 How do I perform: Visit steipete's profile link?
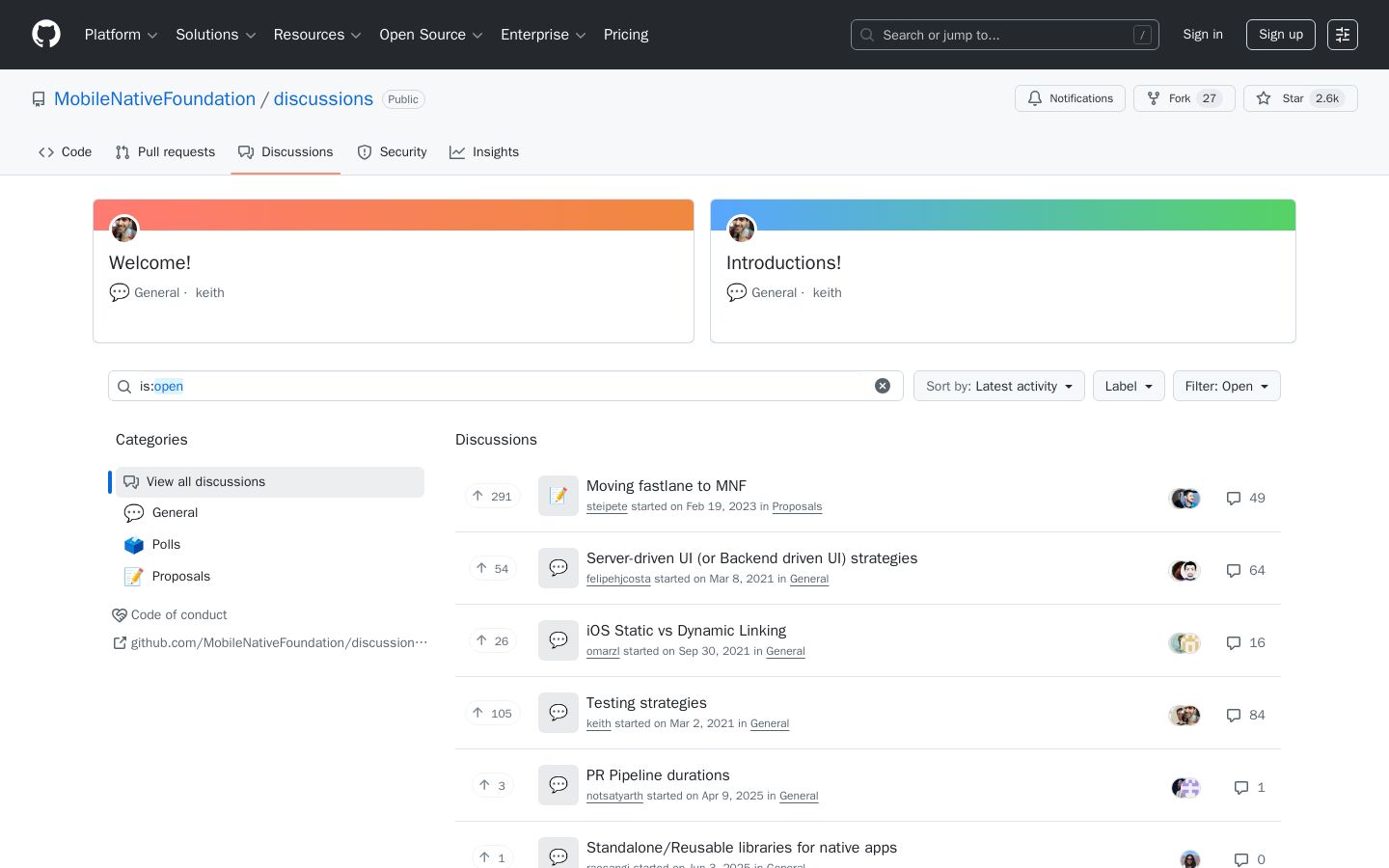tap(607, 507)
